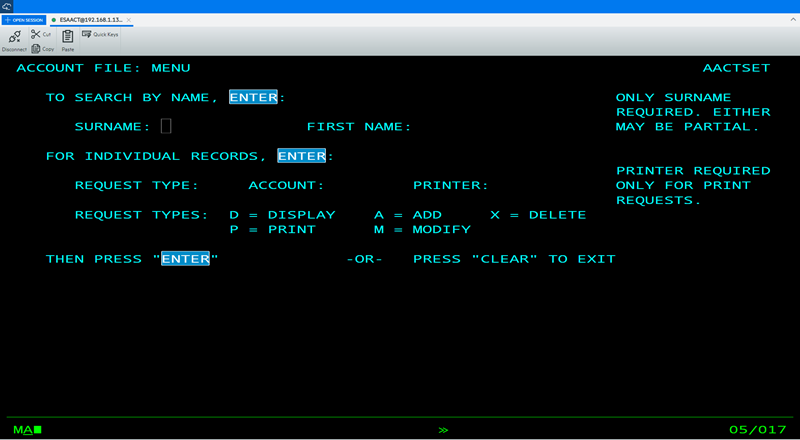Image resolution: width=800 pixels, height=440 pixels.
Task: Click the '>>' status bar indicator
Action: [x=443, y=430]
